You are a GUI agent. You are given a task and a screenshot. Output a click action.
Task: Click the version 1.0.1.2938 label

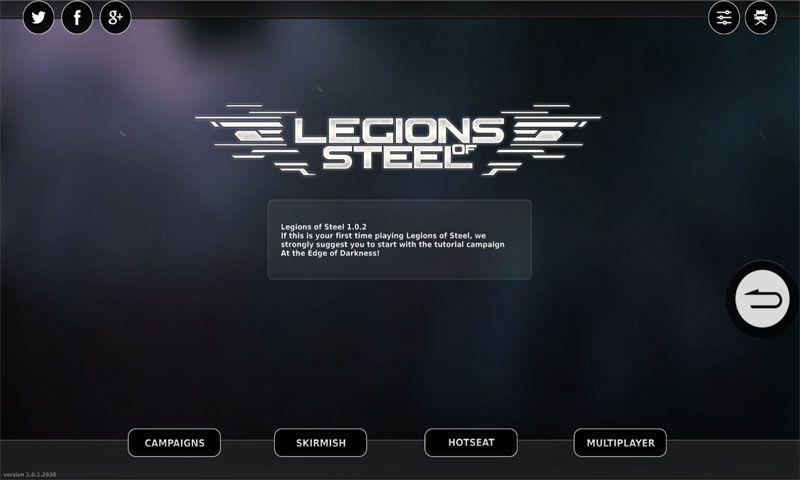pos(30,474)
